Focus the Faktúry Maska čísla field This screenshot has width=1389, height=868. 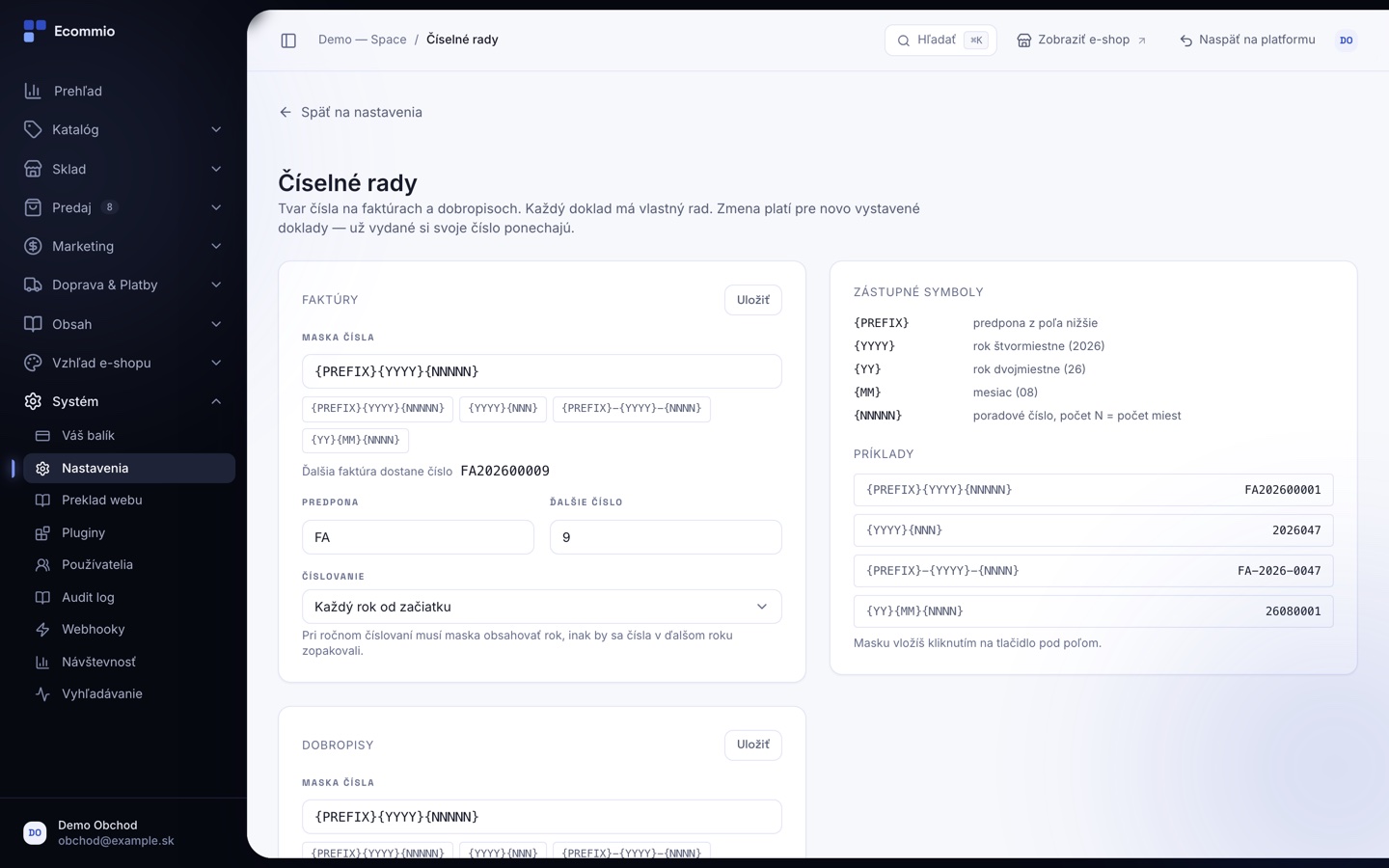click(x=541, y=371)
